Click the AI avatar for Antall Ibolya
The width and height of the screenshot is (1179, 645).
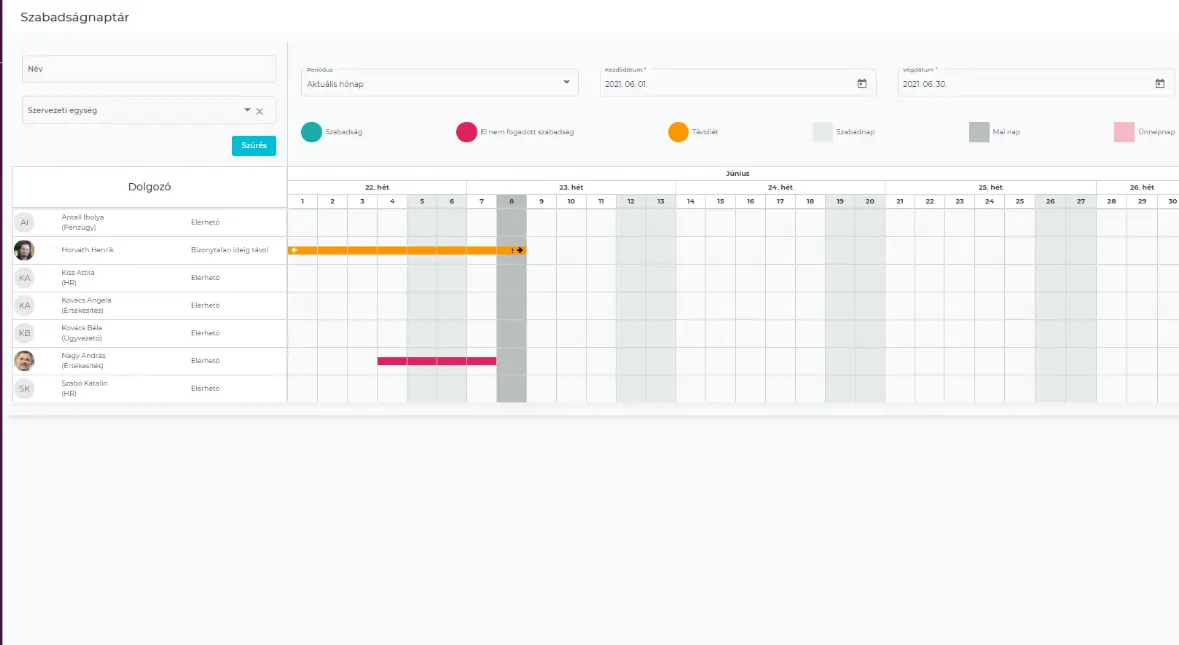click(x=24, y=222)
